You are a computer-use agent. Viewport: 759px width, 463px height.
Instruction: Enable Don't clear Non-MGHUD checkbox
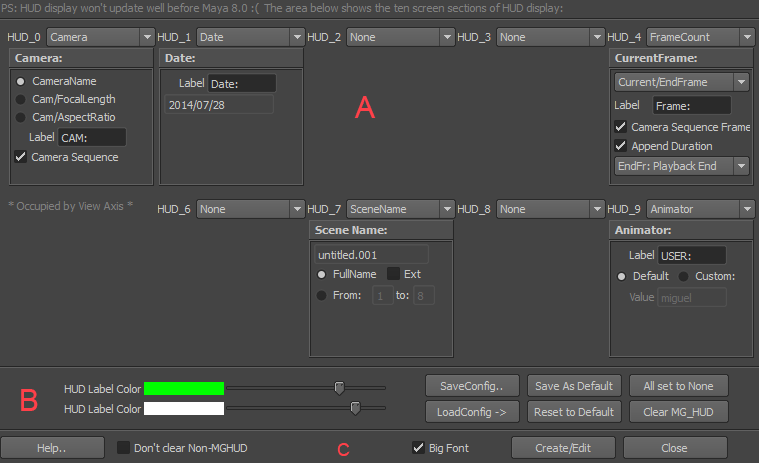click(x=124, y=448)
